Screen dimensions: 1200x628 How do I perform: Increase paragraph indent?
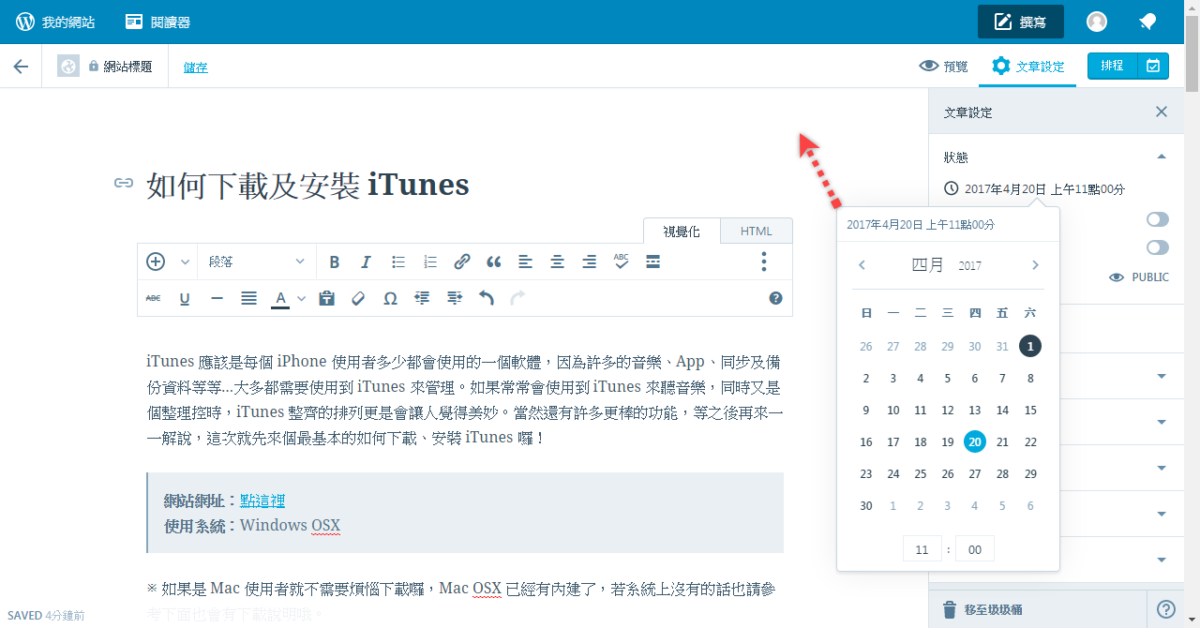(x=454, y=298)
